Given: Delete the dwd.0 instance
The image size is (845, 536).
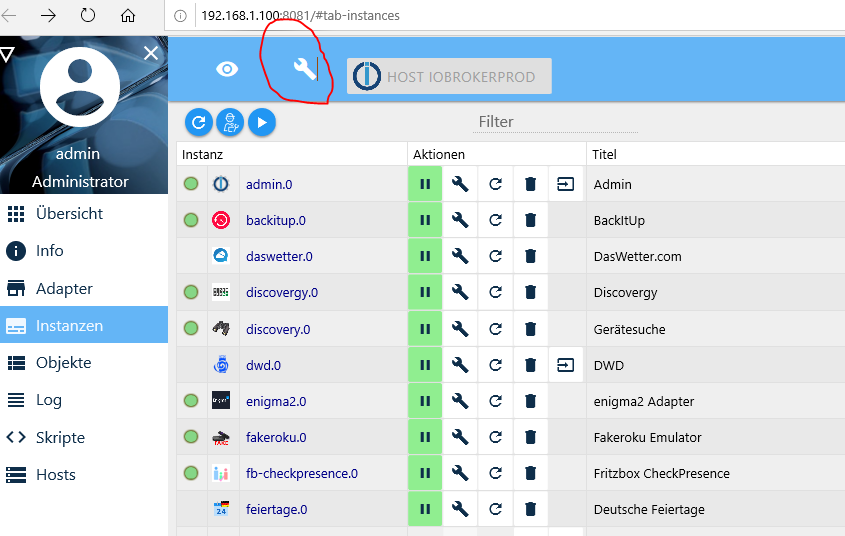Looking at the screenshot, I should pyautogui.click(x=530, y=365).
